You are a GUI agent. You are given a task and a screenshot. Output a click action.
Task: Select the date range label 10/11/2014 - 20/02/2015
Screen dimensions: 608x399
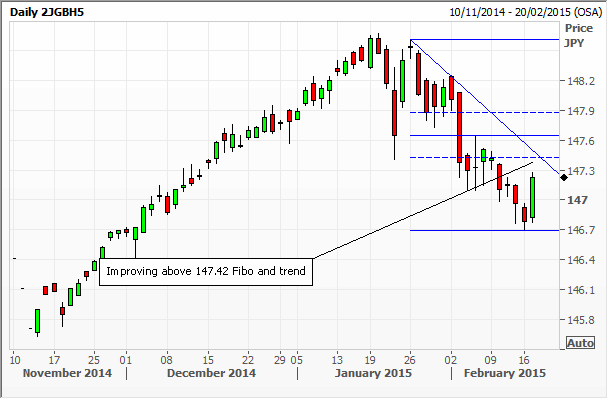coord(525,12)
